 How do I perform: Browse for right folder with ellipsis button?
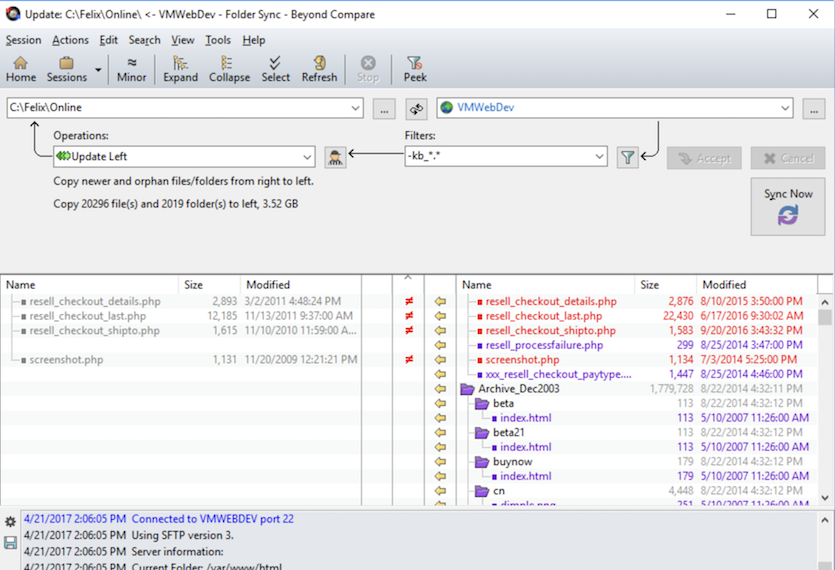pyautogui.click(x=814, y=109)
